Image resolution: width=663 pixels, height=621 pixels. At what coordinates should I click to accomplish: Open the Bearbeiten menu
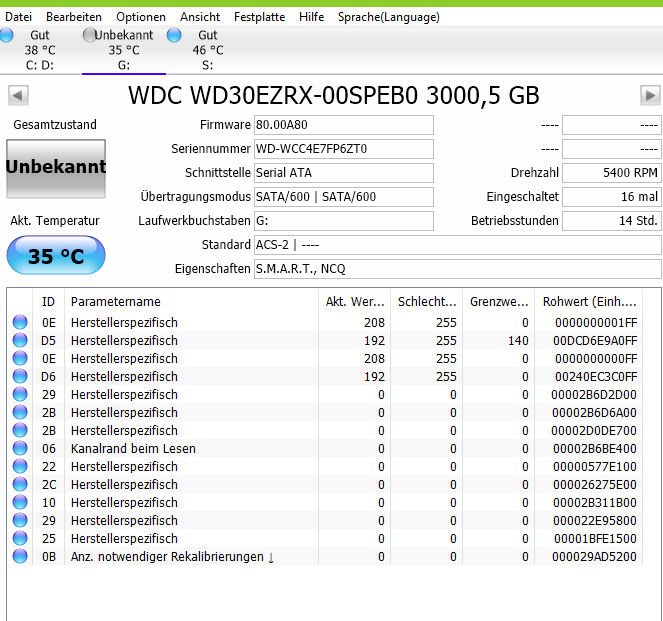click(x=74, y=17)
